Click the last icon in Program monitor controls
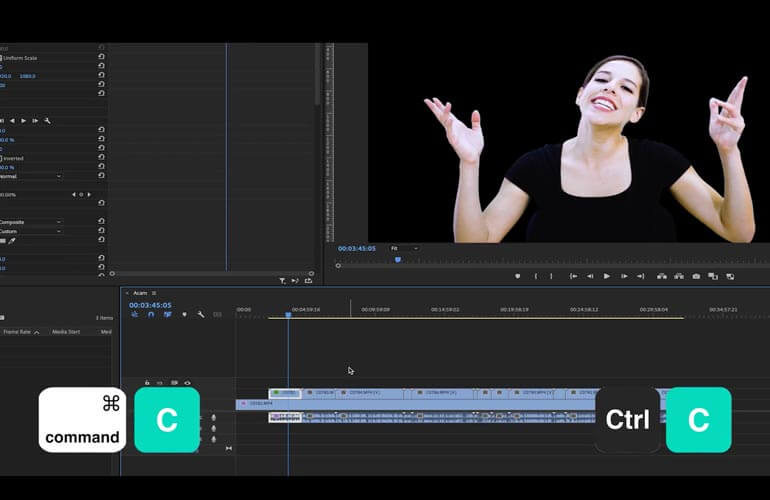The height and width of the screenshot is (500, 770). (730, 277)
